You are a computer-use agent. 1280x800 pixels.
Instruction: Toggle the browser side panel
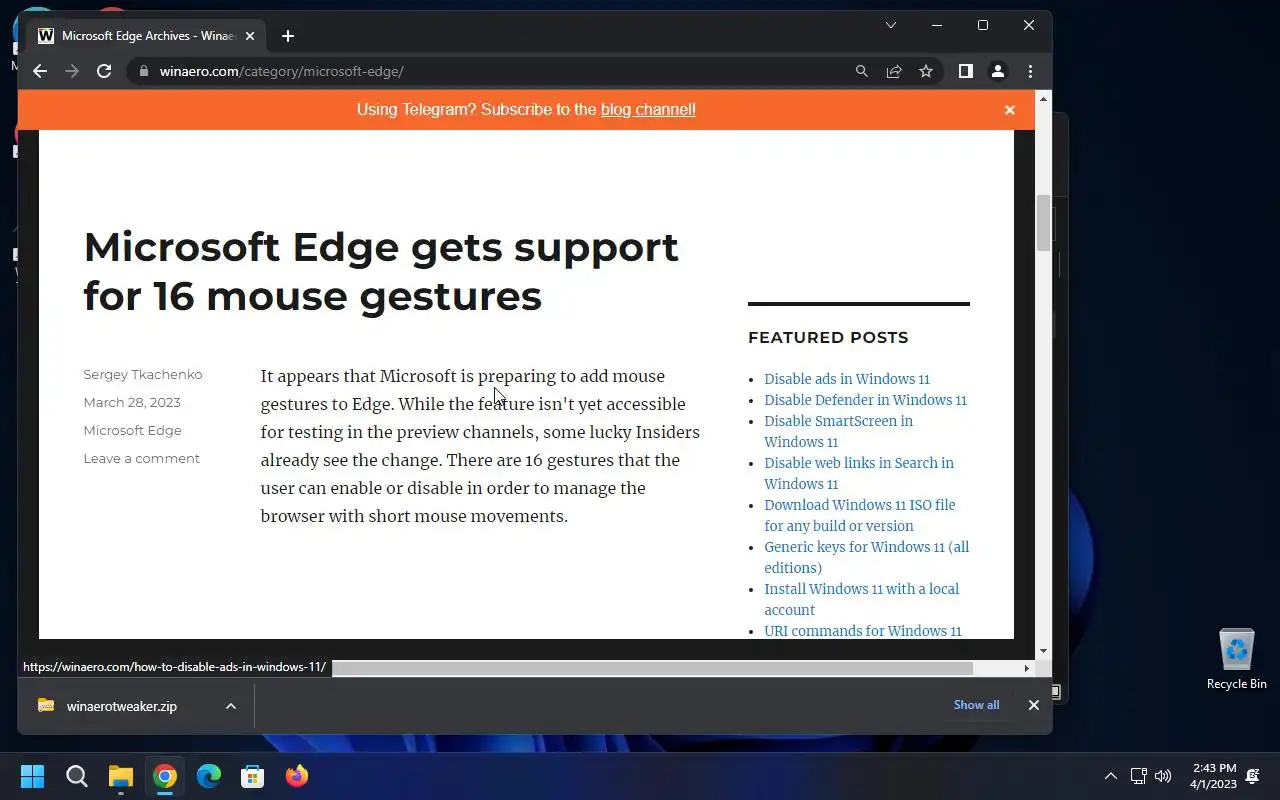pos(965,71)
